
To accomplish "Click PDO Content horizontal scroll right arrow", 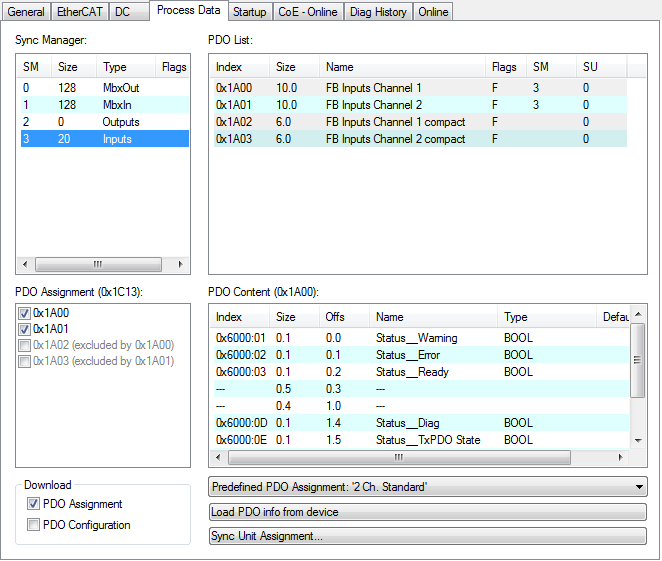I will point(620,457).
